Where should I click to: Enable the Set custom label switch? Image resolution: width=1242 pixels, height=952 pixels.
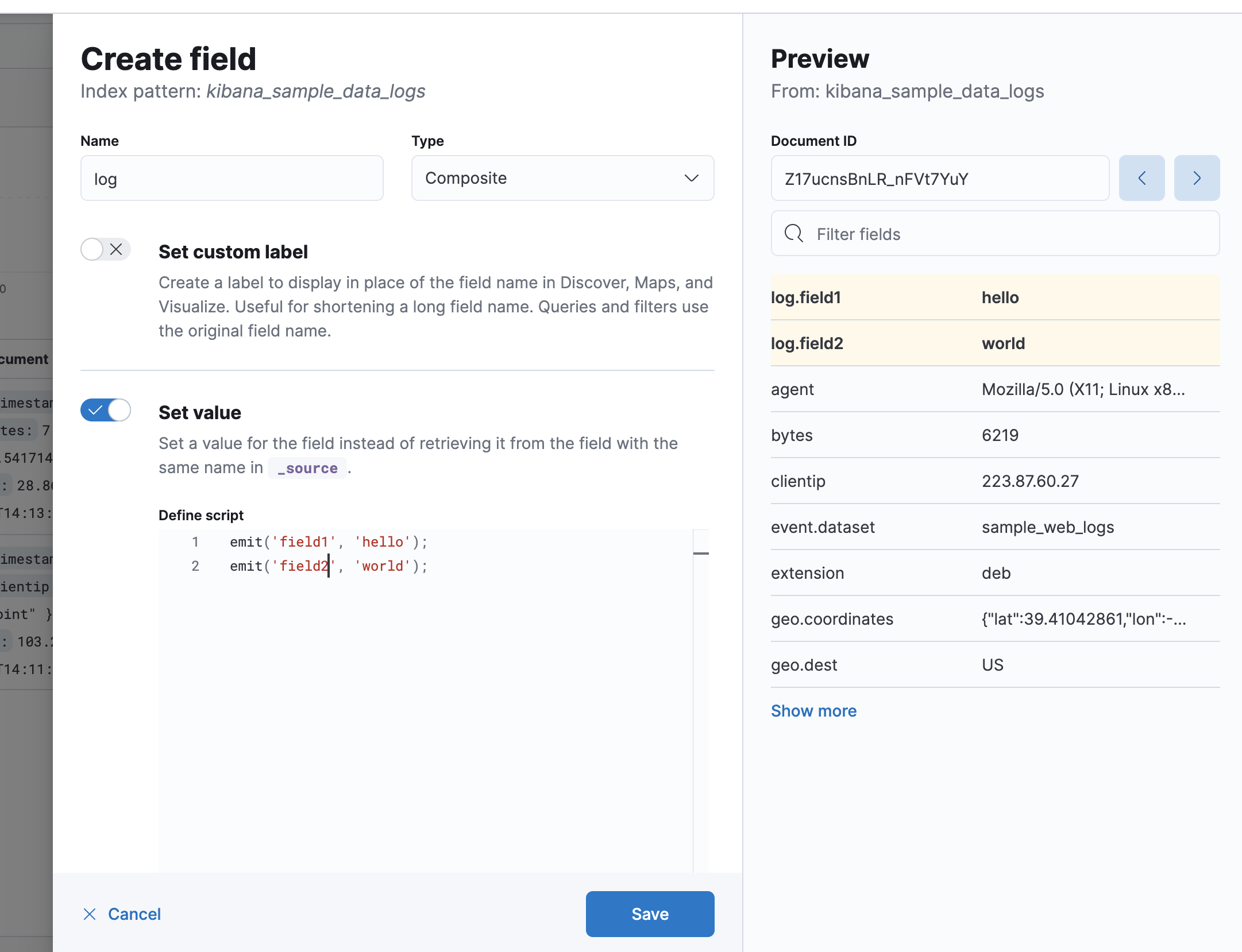click(x=105, y=249)
